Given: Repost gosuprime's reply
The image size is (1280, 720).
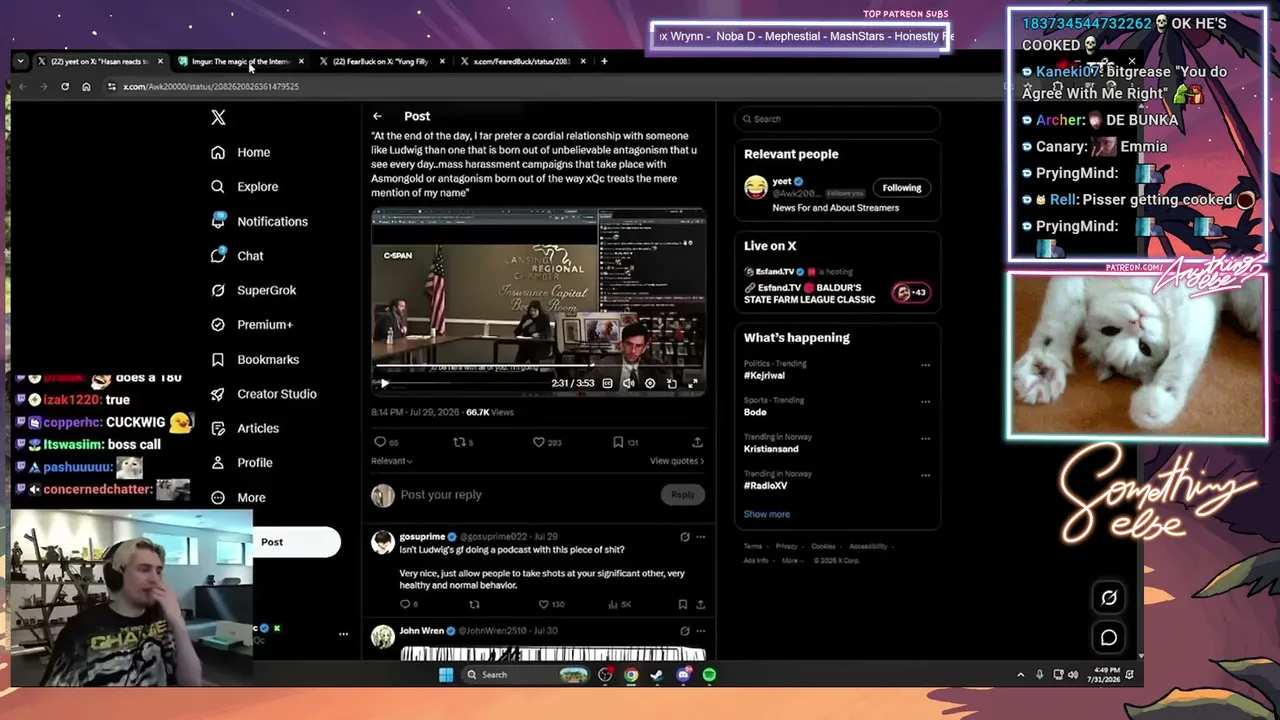Looking at the screenshot, I should (474, 604).
